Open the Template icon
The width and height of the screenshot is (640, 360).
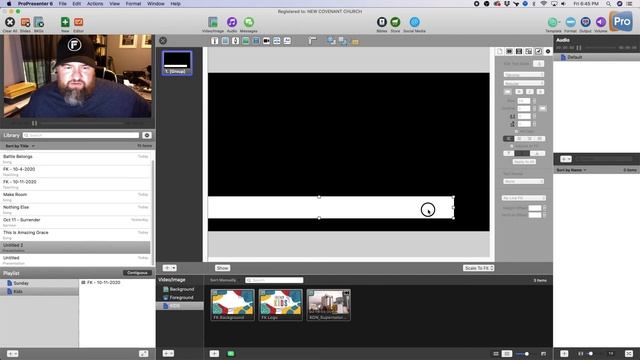point(553,22)
